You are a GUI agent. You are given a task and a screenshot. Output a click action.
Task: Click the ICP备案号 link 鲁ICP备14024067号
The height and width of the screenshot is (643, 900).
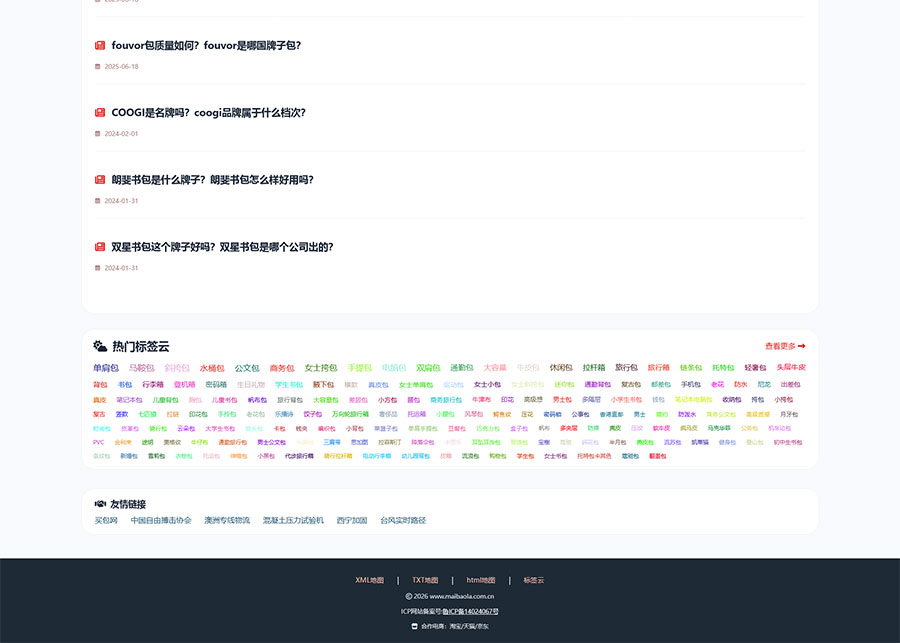point(470,611)
